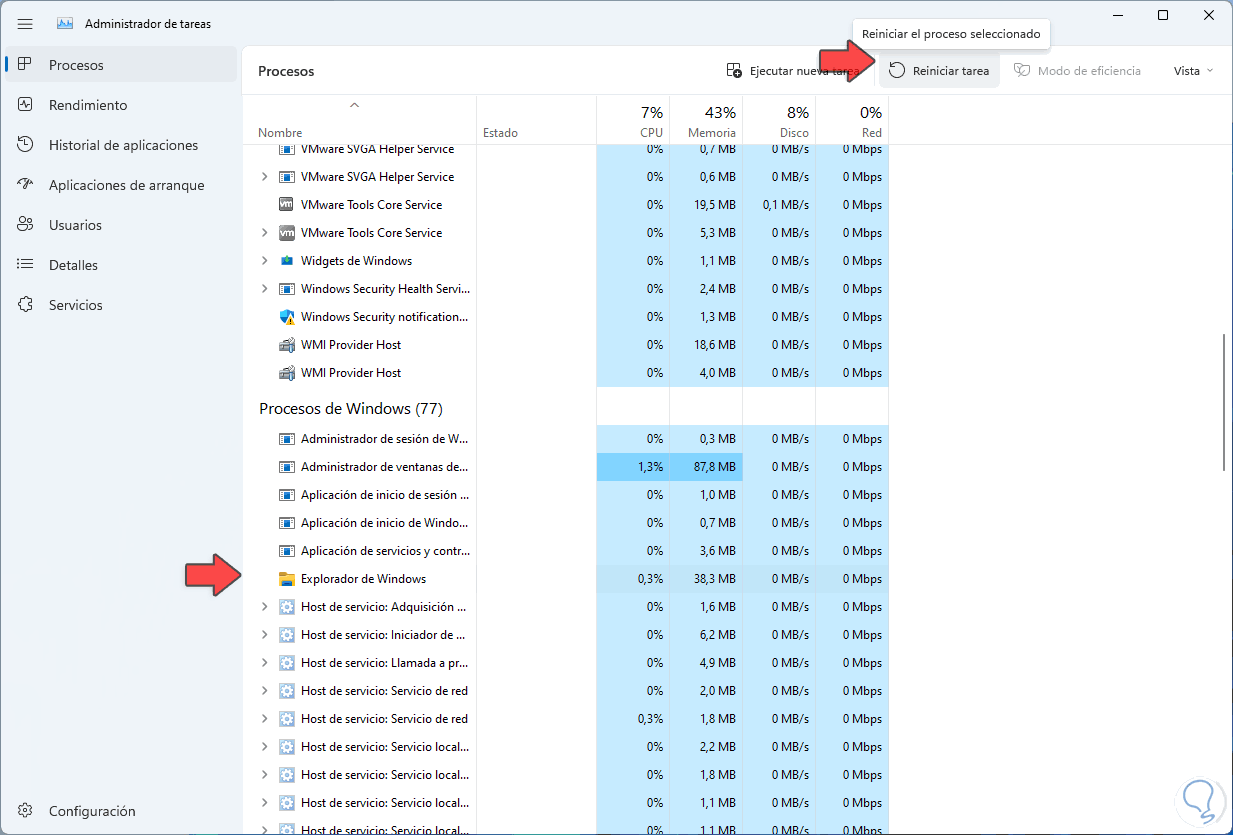The image size is (1233, 835).
Task: Open the Usuarios page
Action: 121,225
